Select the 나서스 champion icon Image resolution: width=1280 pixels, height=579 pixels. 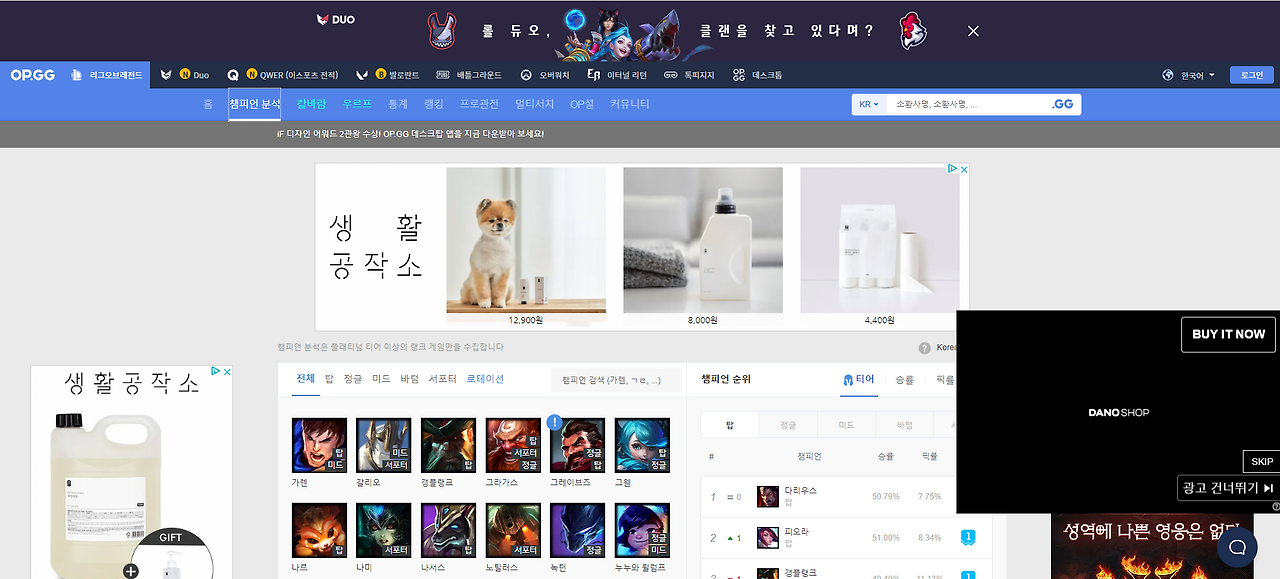tap(448, 530)
